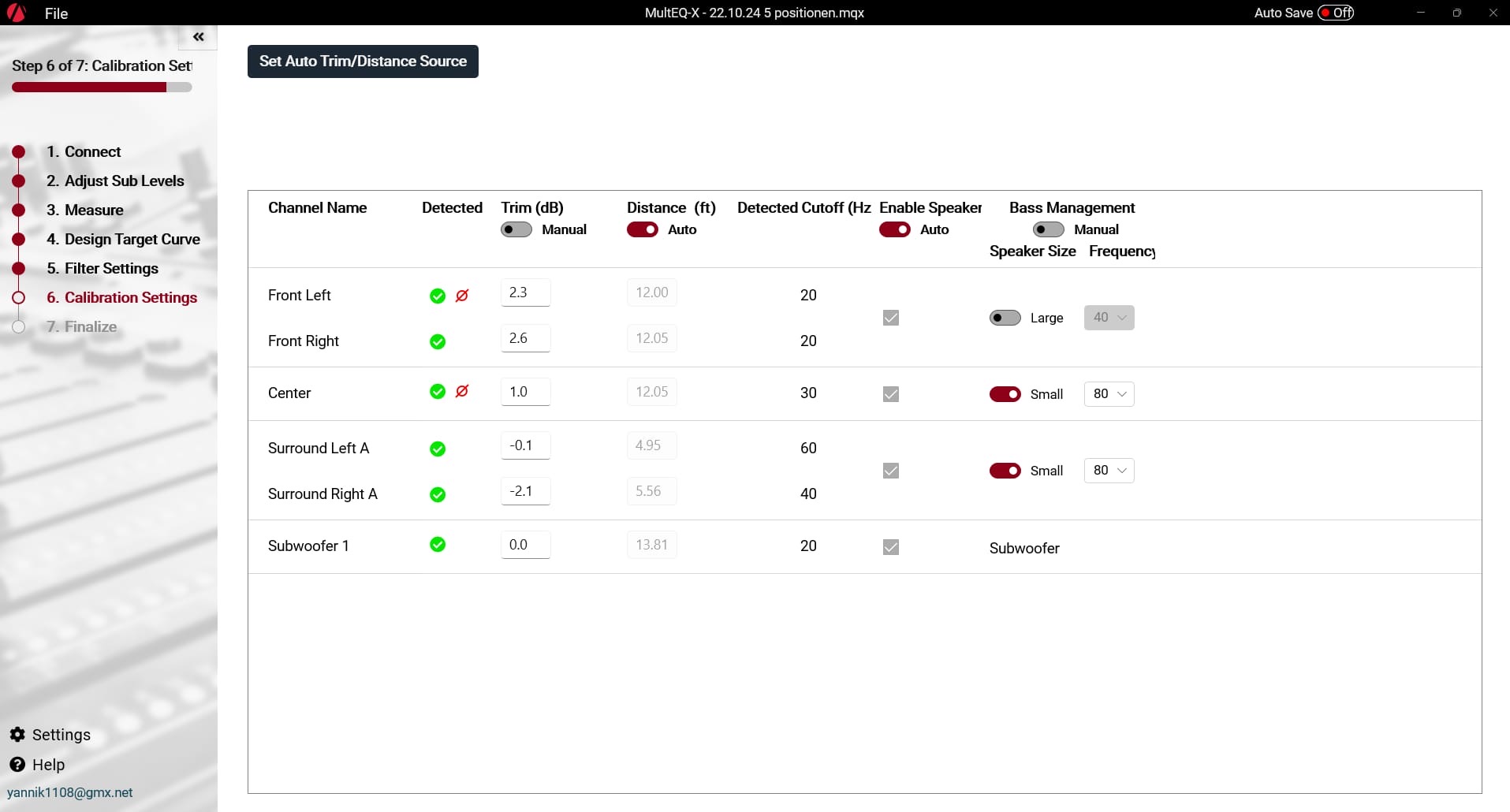
Task: Click Set Auto Trim/Distance Source button
Action: pos(363,61)
